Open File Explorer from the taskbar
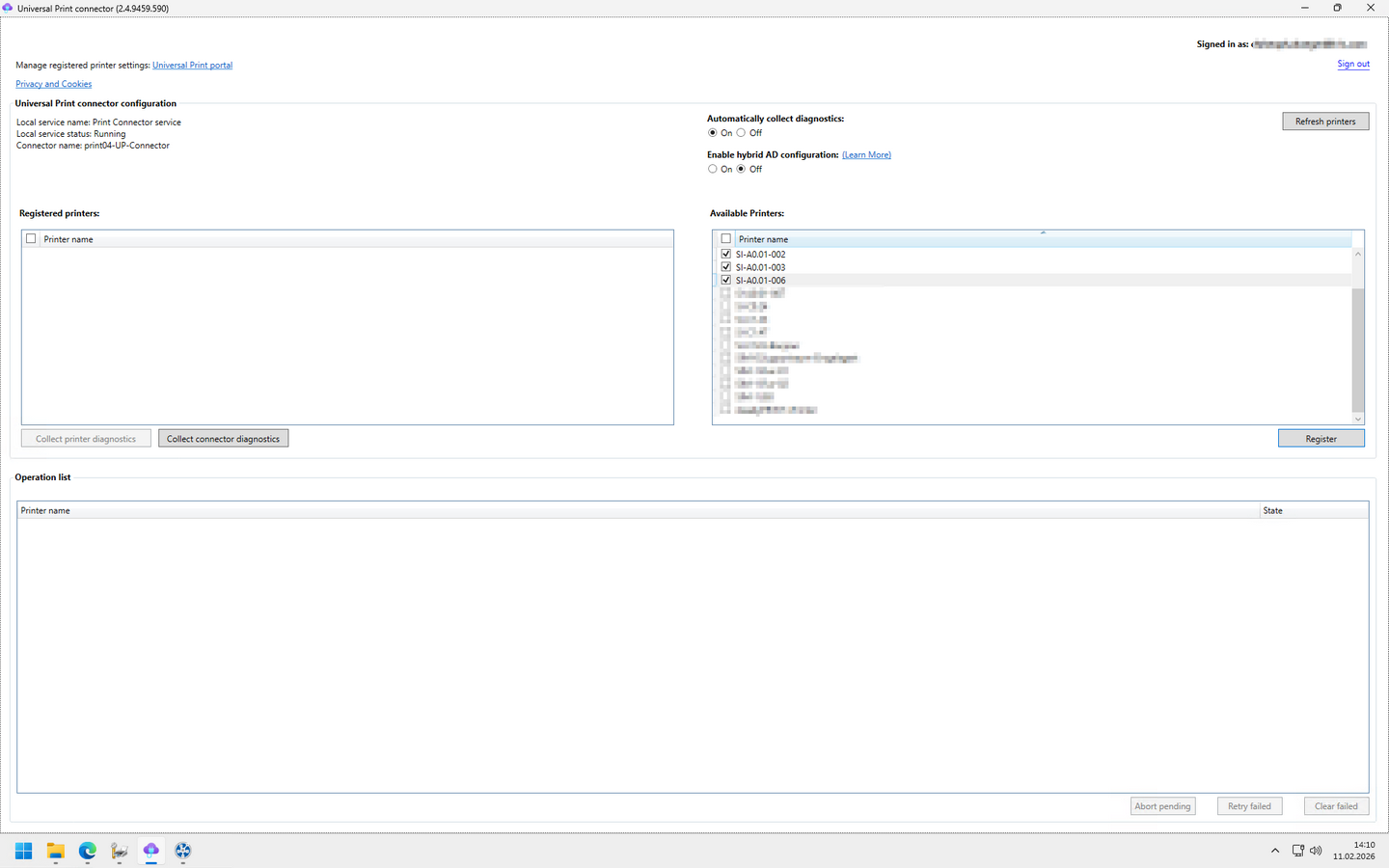The height and width of the screenshot is (868, 1389). 55,851
